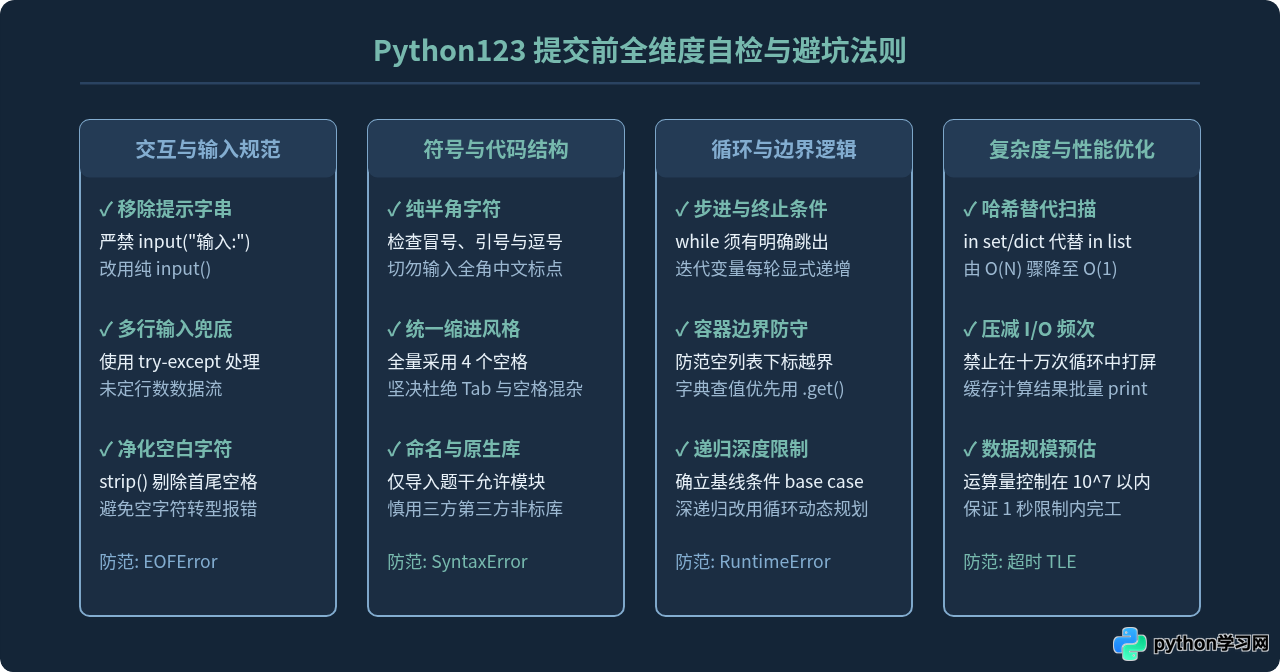This screenshot has width=1280, height=672.
Task: Click the line 迭代变量每轮显式递增
Action: tap(763, 268)
